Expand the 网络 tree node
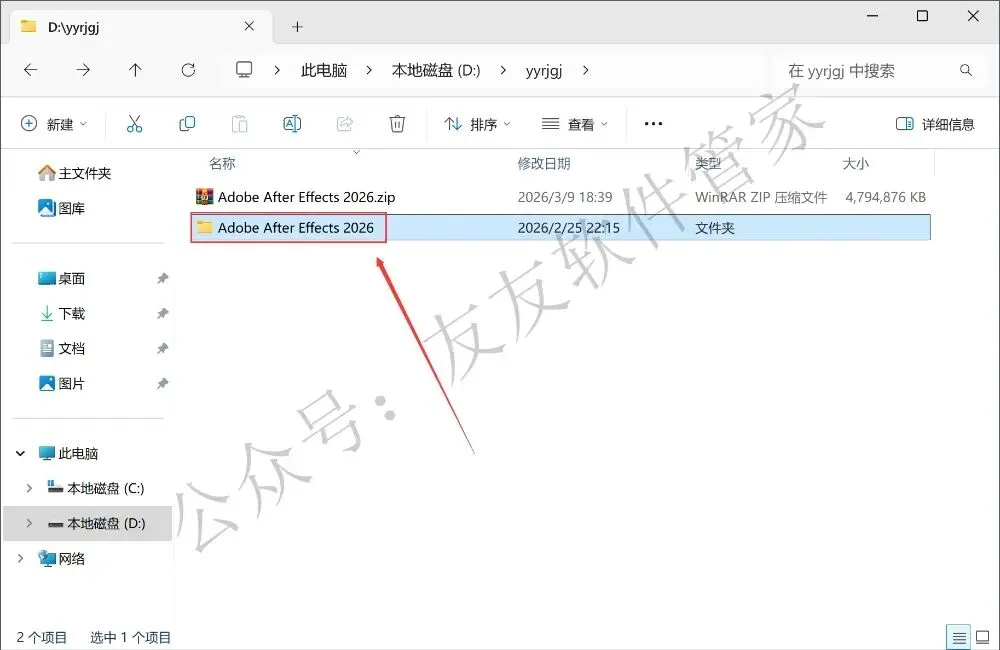Screen dimensions: 1000x650 (x=20, y=559)
